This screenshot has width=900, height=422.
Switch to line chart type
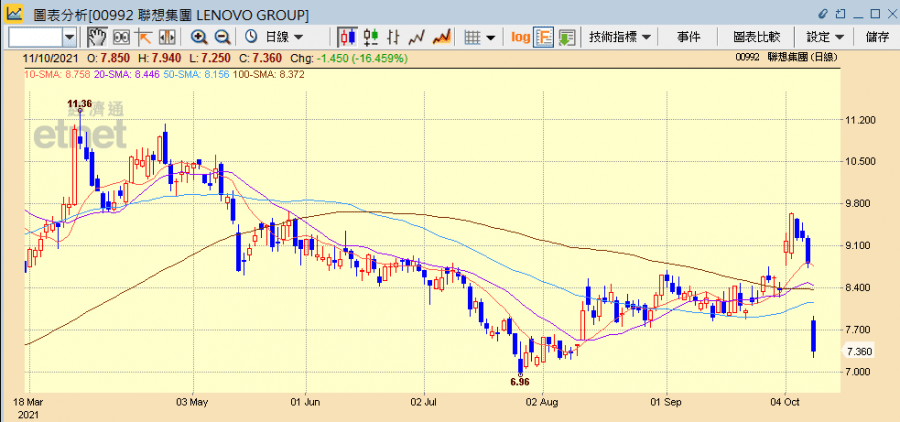417,37
